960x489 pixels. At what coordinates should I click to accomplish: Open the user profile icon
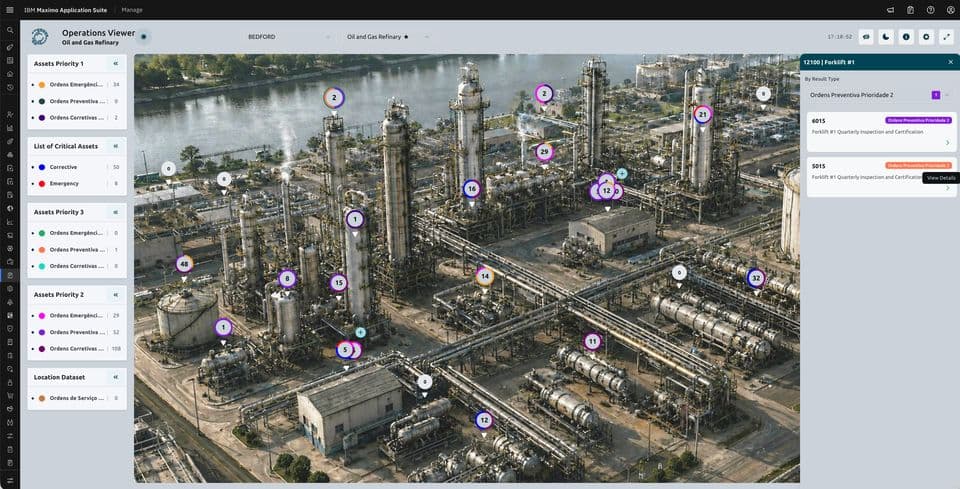(950, 10)
